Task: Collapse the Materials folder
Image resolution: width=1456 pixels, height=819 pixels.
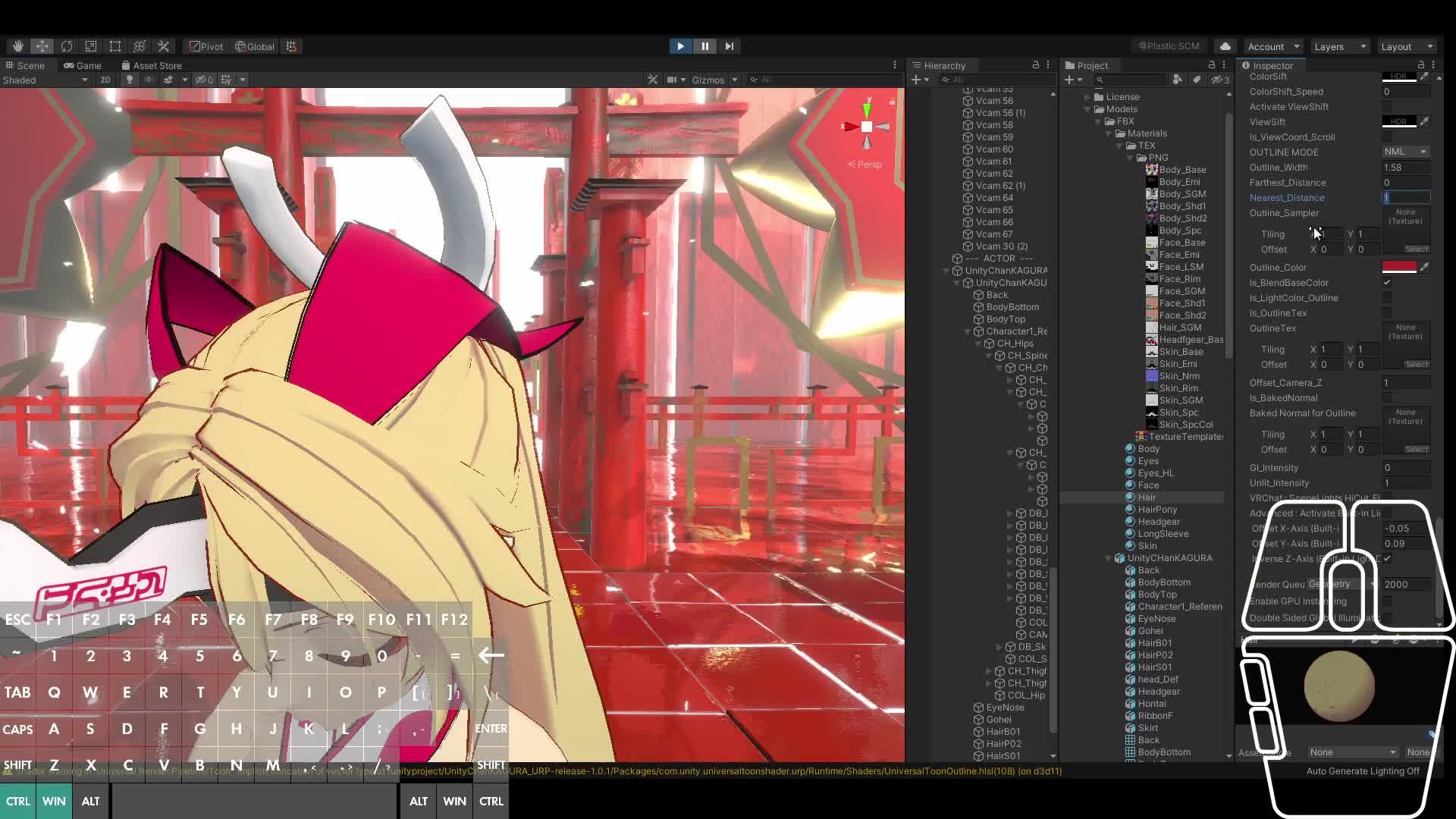Action: pyautogui.click(x=1109, y=133)
